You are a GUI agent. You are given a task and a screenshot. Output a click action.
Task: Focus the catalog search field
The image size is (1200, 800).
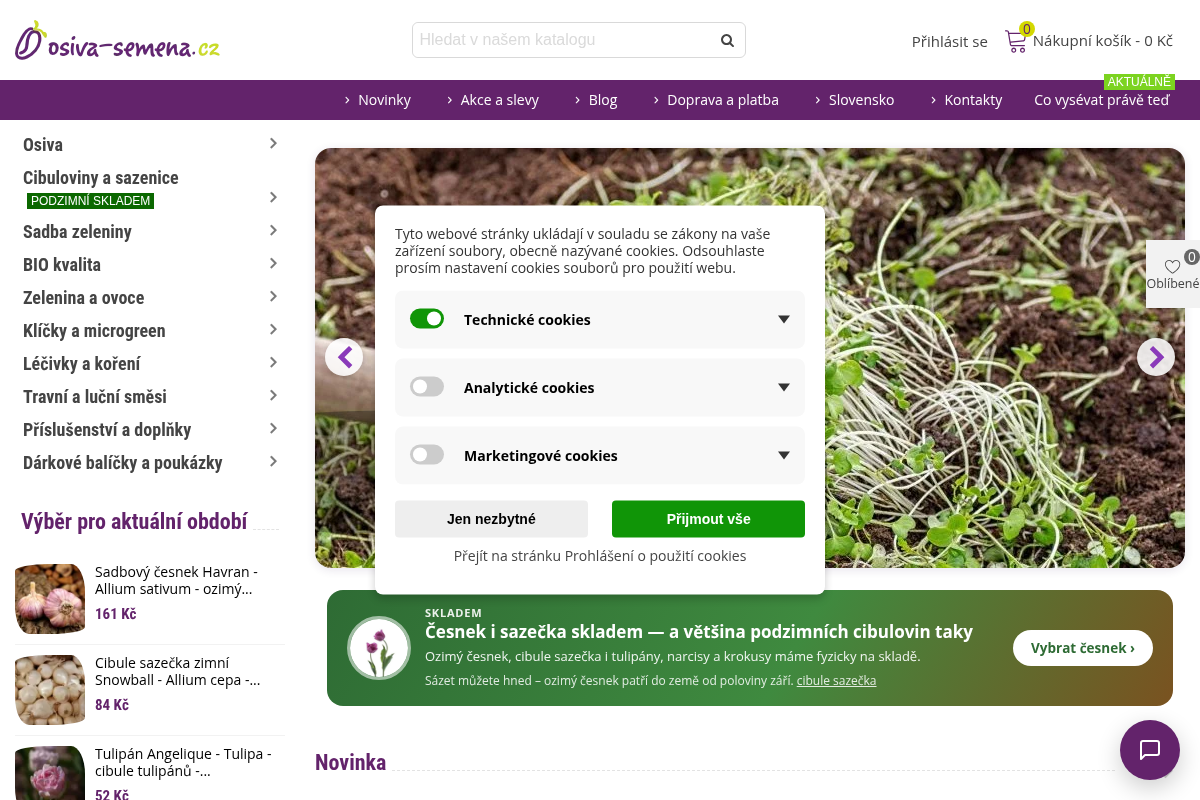click(579, 40)
